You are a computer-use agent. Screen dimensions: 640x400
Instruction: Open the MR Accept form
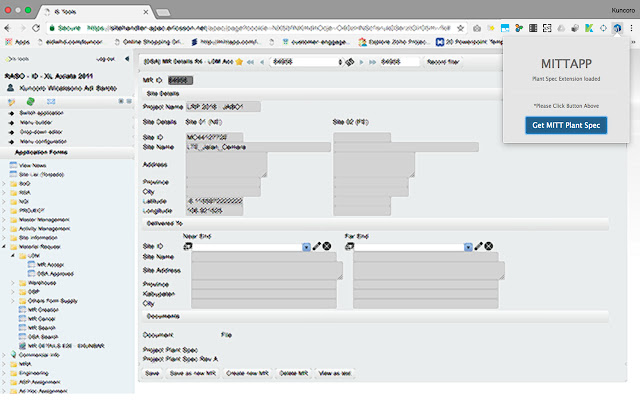[x=50, y=264]
